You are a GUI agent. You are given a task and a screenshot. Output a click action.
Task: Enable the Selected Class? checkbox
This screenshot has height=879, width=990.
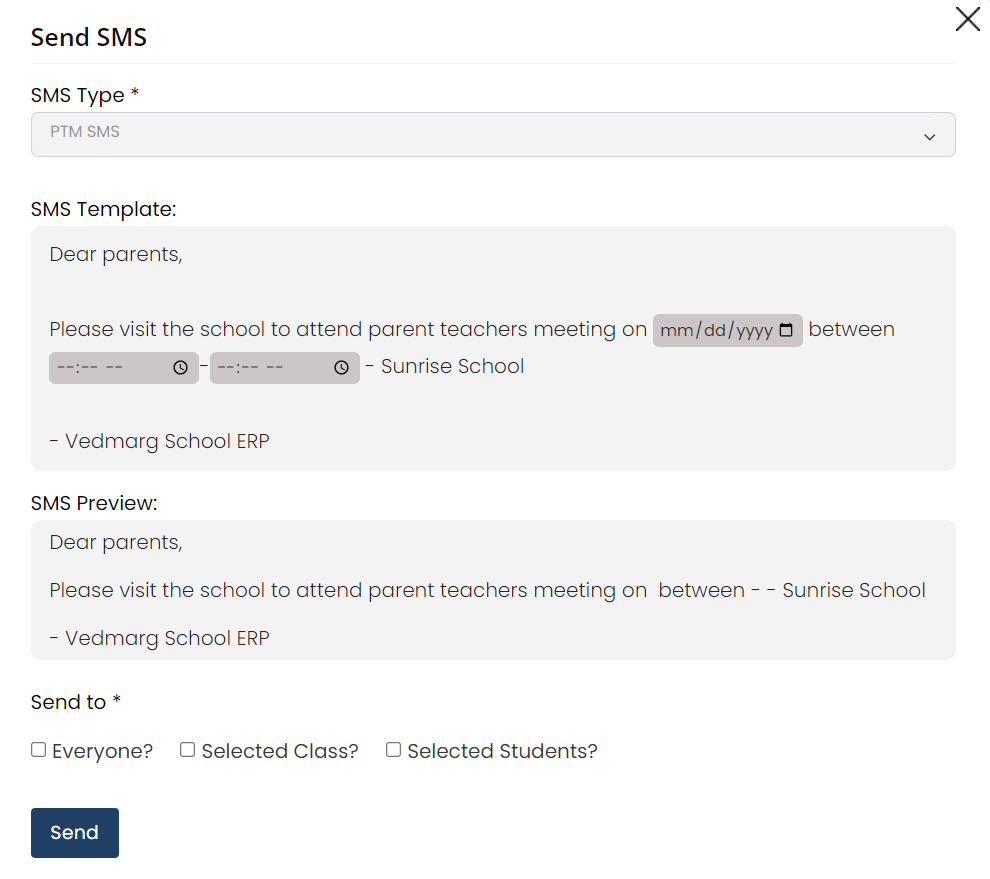tap(187, 748)
